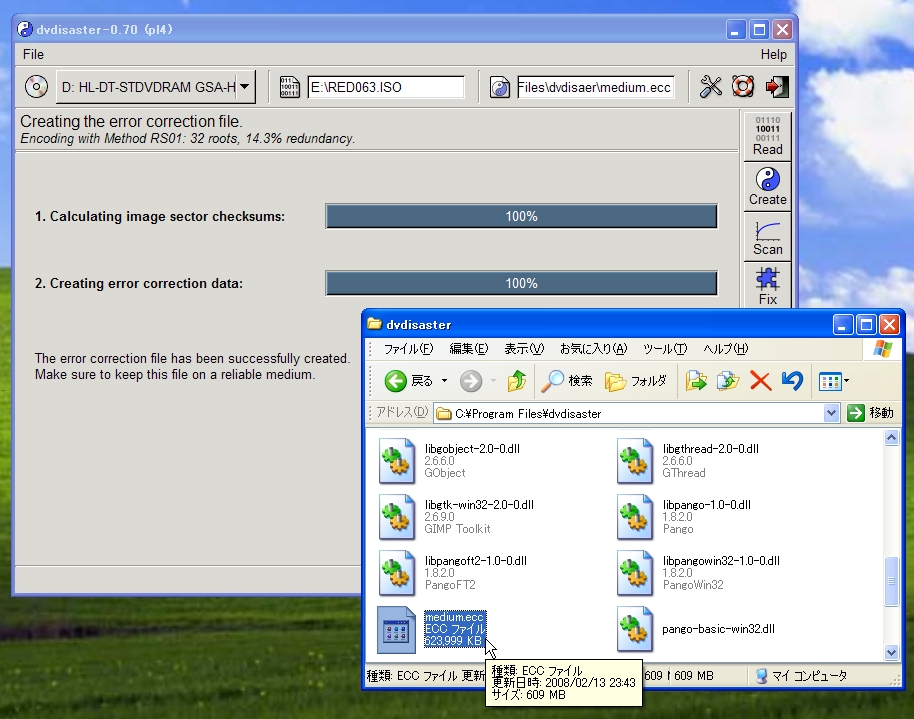
Task: Open the File menu in dvdisaster
Action: 33,54
